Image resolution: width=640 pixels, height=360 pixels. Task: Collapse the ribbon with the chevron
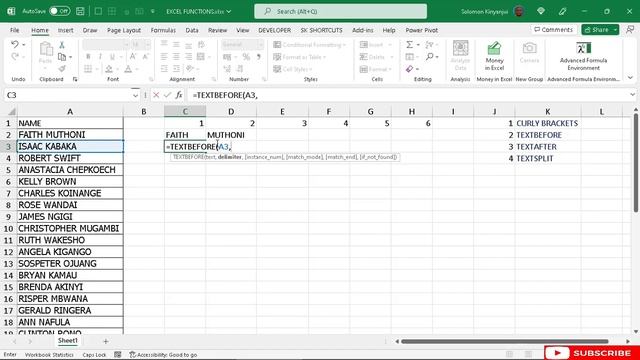tap(630, 78)
